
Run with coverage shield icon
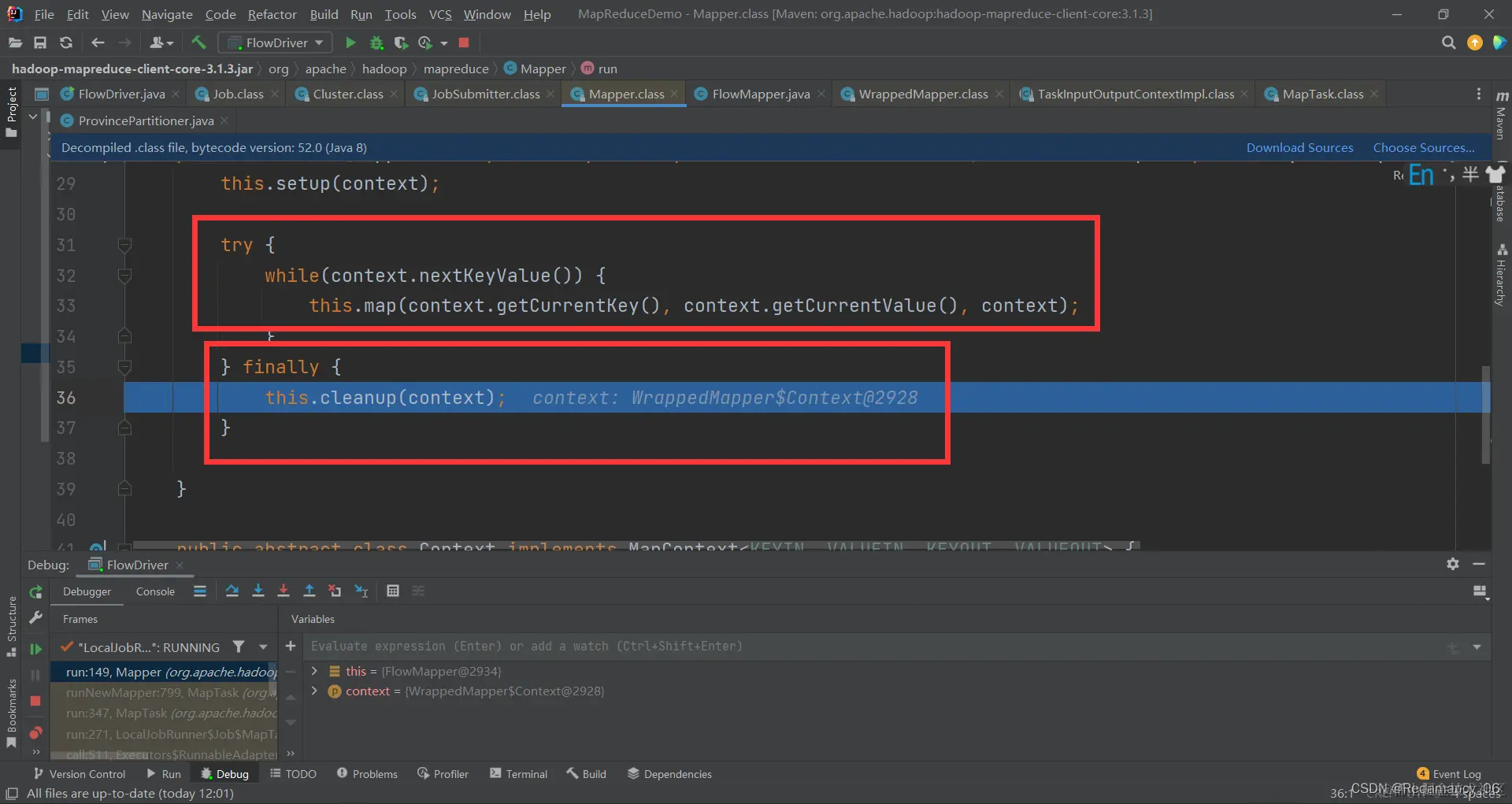(401, 43)
